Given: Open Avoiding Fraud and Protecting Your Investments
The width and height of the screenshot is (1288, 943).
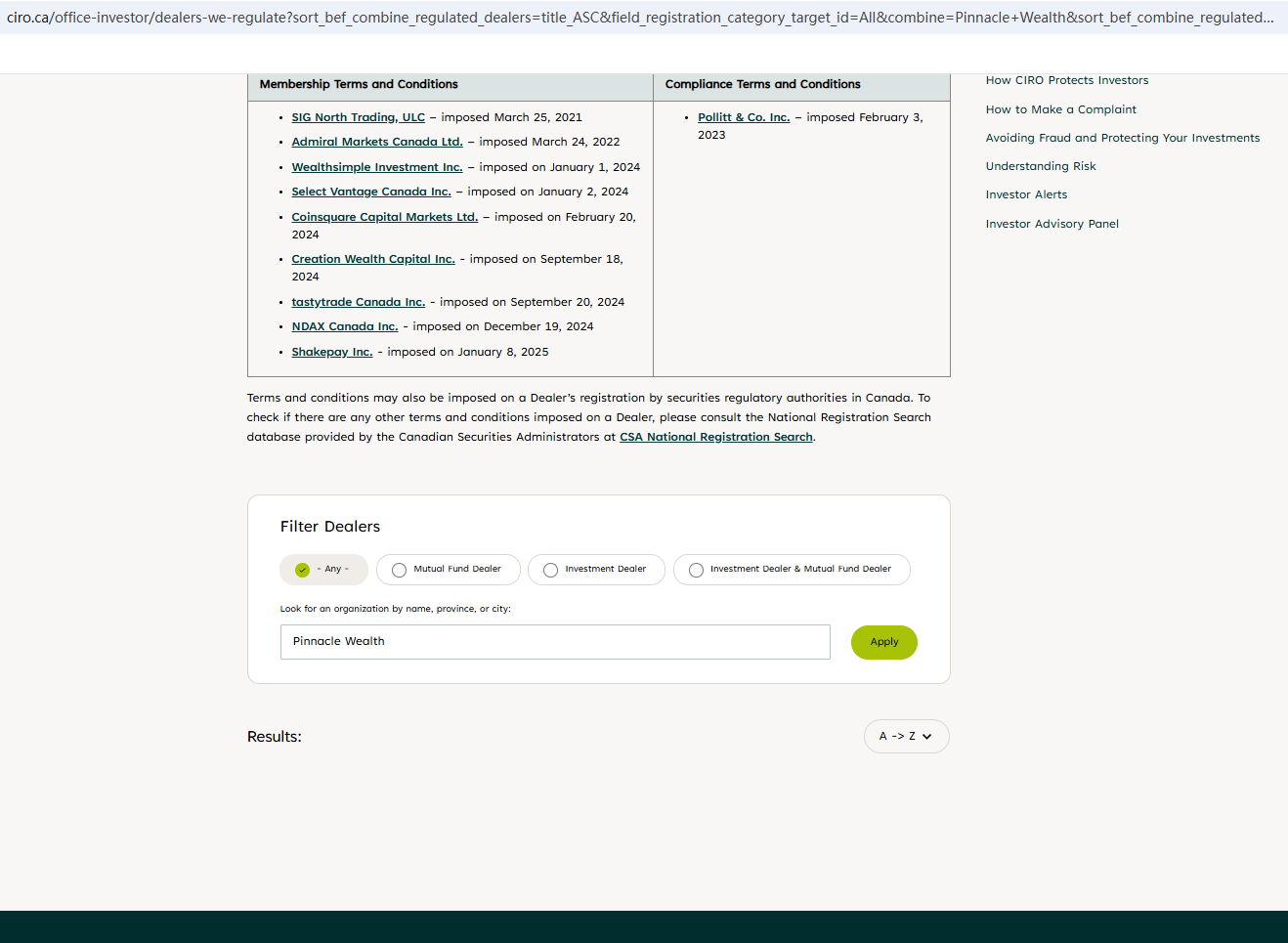Looking at the screenshot, I should coord(1123,138).
